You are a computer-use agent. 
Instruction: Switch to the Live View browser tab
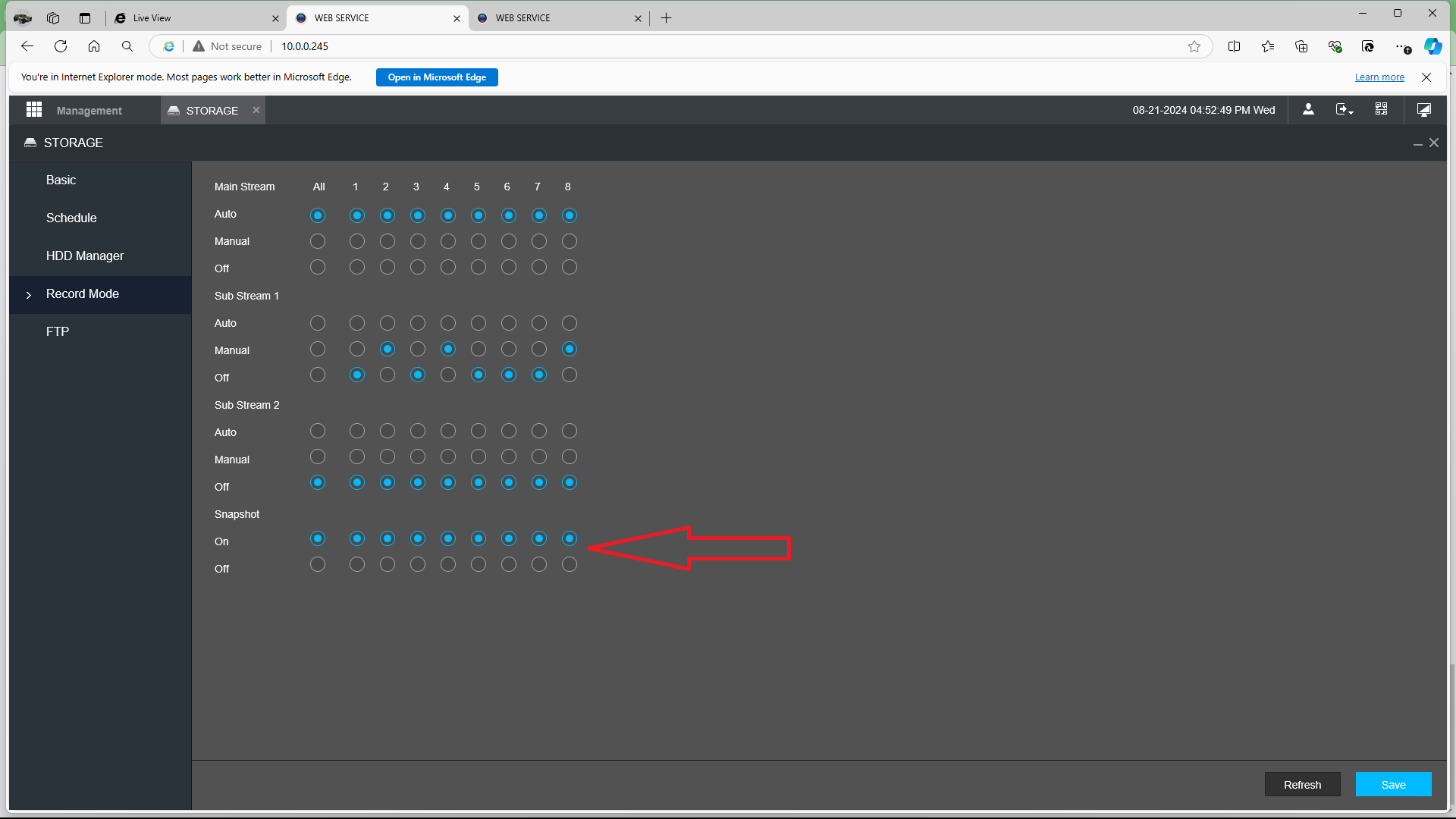tap(196, 18)
